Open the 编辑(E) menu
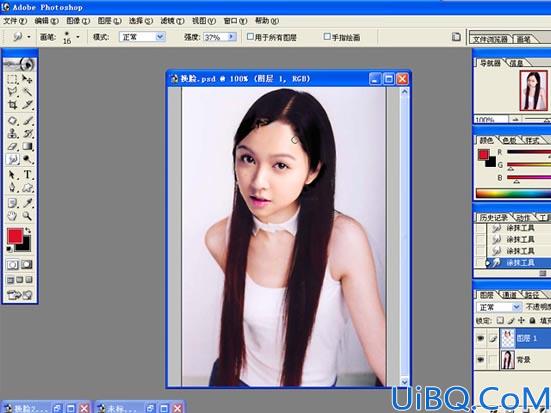 [x=46, y=21]
